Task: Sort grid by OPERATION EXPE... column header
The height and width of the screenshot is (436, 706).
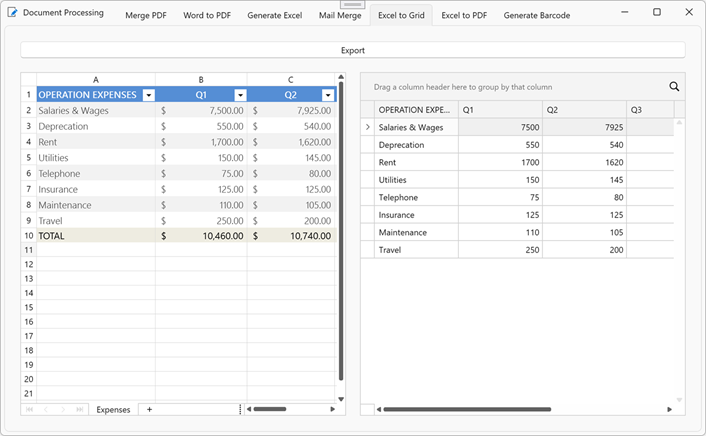Action: pyautogui.click(x=416, y=109)
